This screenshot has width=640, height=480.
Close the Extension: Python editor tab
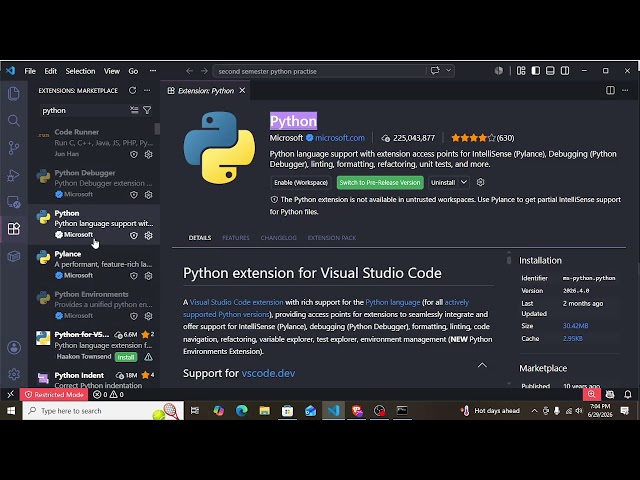tap(242, 90)
